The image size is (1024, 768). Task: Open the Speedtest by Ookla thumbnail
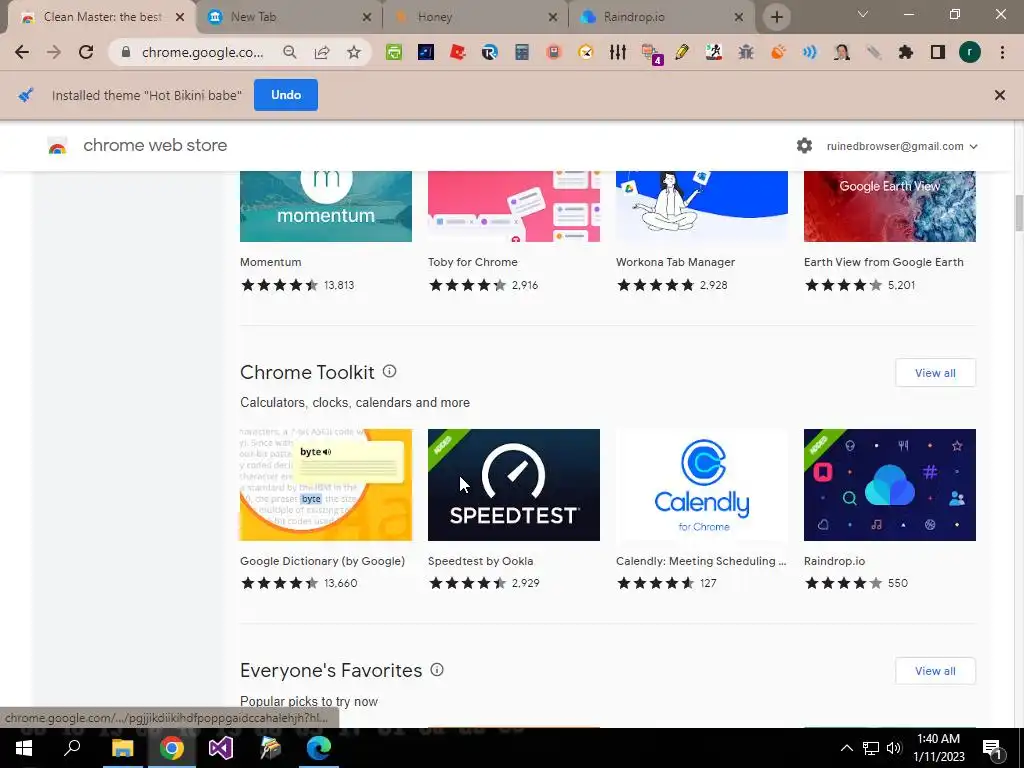click(x=514, y=485)
